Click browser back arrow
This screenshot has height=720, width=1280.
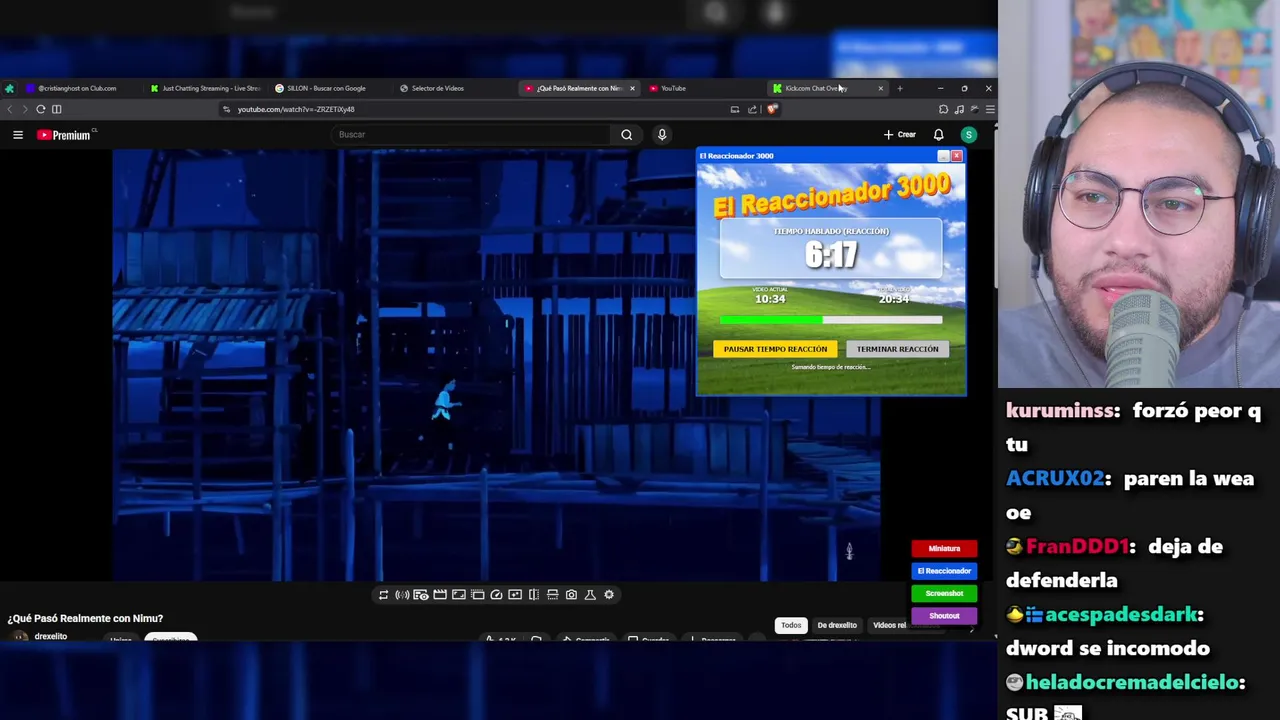(x=10, y=109)
